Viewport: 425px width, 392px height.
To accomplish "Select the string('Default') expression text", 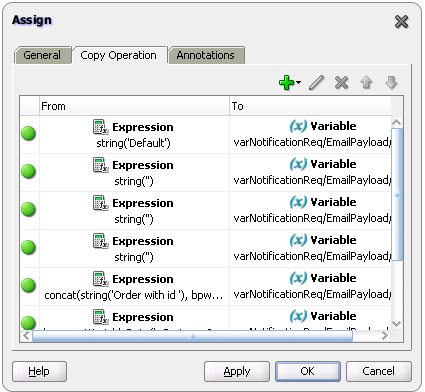I will [133, 143].
